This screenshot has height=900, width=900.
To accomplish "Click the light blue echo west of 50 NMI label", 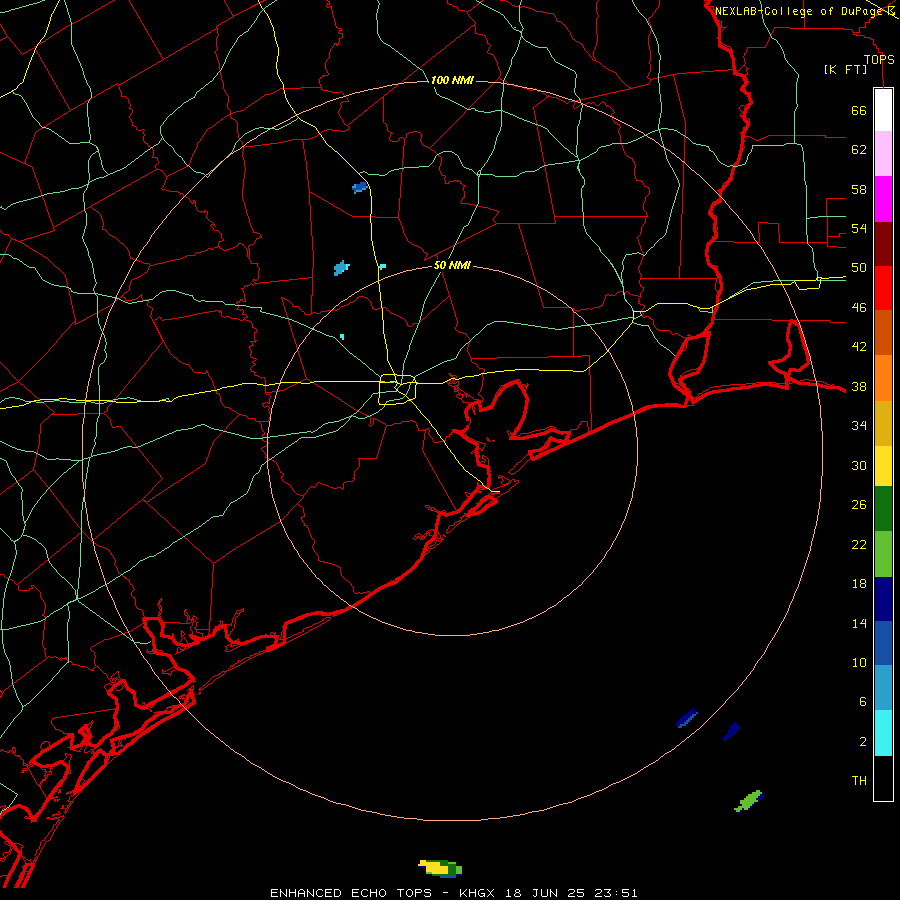I will point(342,267).
